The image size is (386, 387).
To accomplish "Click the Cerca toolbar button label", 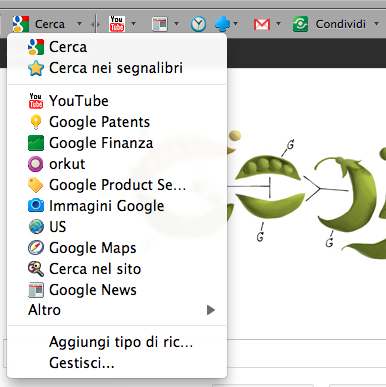I will coord(50,24).
